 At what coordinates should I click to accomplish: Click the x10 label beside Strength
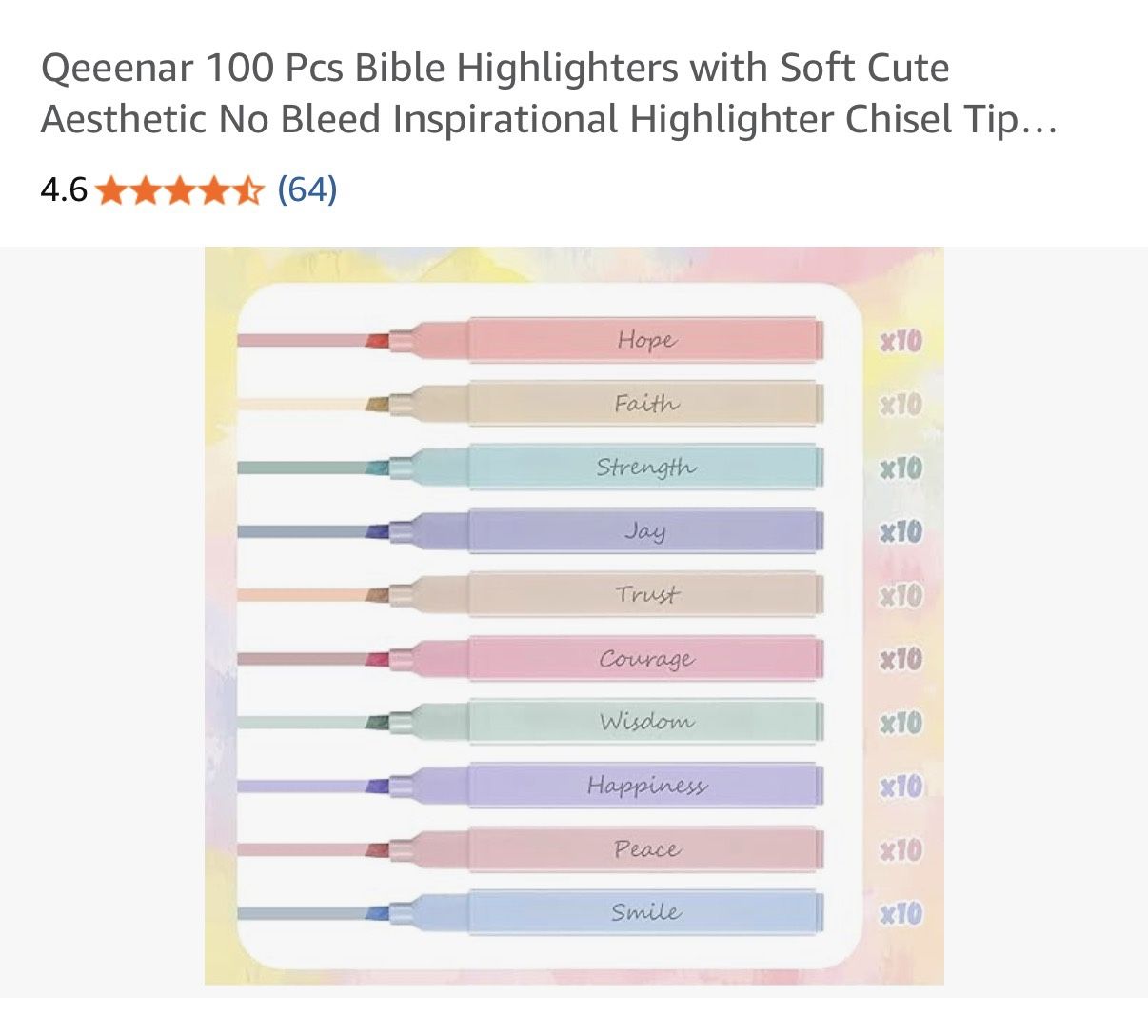point(901,468)
